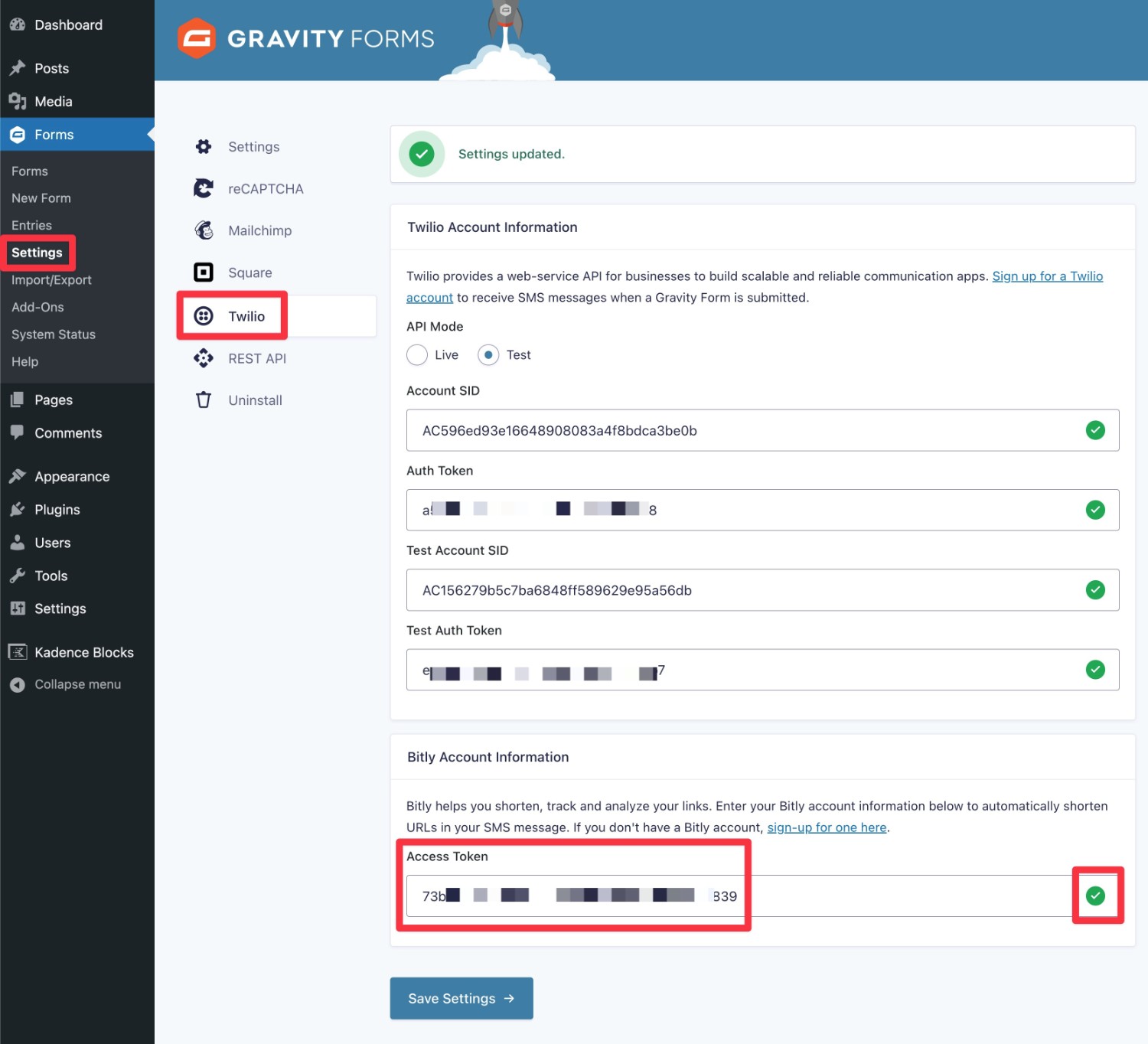
Task: Open the REST API section icon
Action: click(x=204, y=358)
